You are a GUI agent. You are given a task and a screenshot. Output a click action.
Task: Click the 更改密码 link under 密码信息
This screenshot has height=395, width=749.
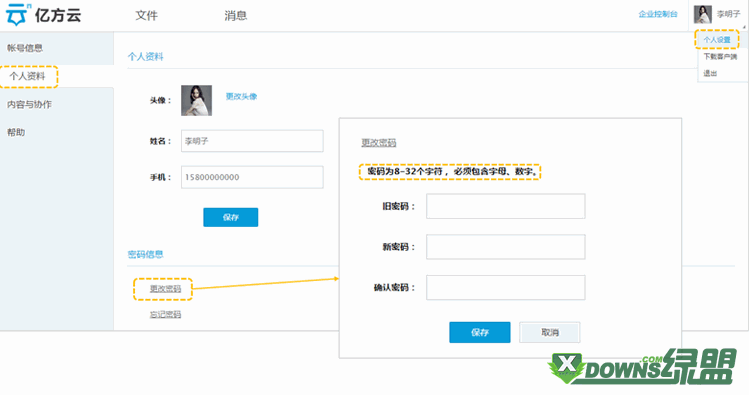(x=165, y=288)
